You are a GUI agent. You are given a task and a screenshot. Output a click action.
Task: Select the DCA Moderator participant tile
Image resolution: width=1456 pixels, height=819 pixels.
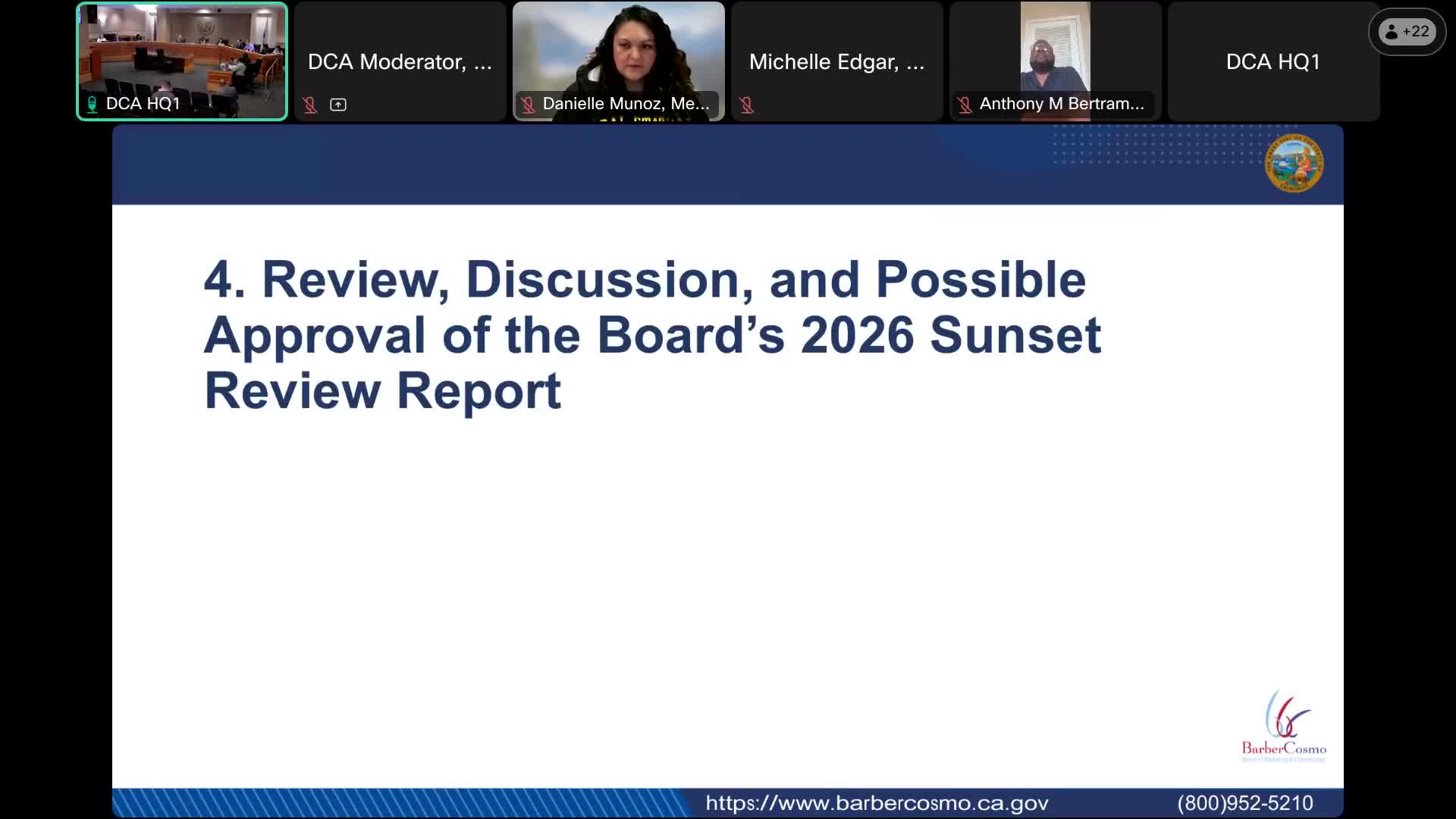(x=400, y=61)
